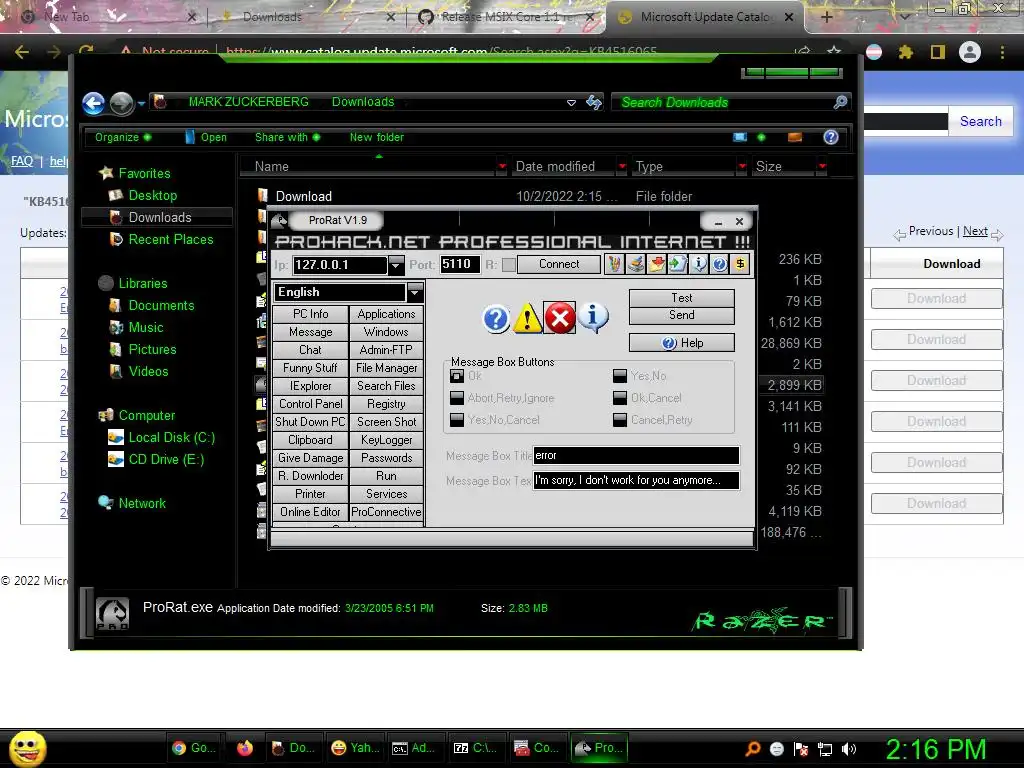Click the Next link on catalog page
The width and height of the screenshot is (1024, 768).
tap(975, 231)
